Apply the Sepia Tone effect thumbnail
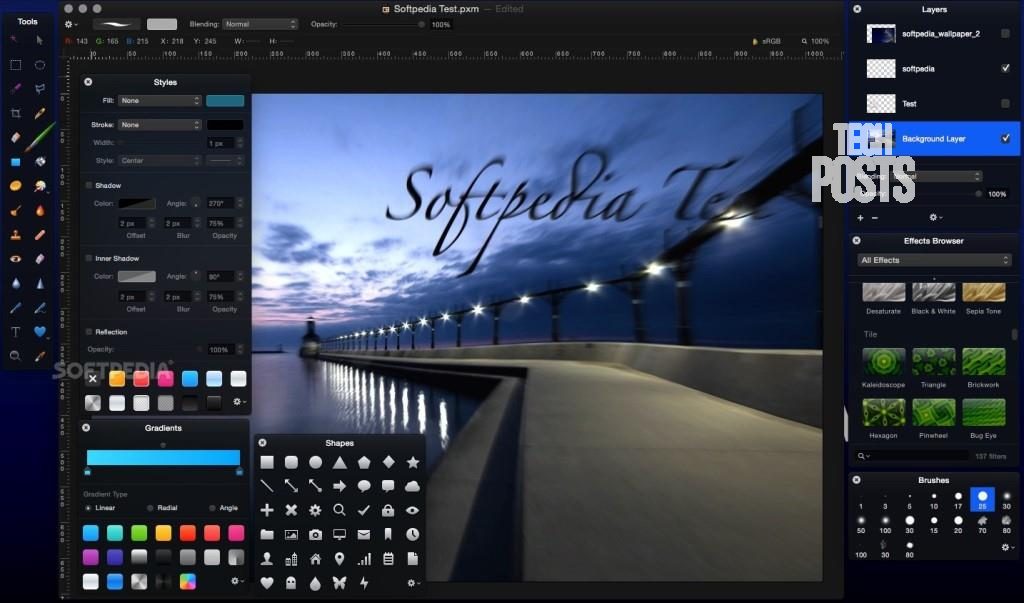The image size is (1024, 603). click(984, 292)
